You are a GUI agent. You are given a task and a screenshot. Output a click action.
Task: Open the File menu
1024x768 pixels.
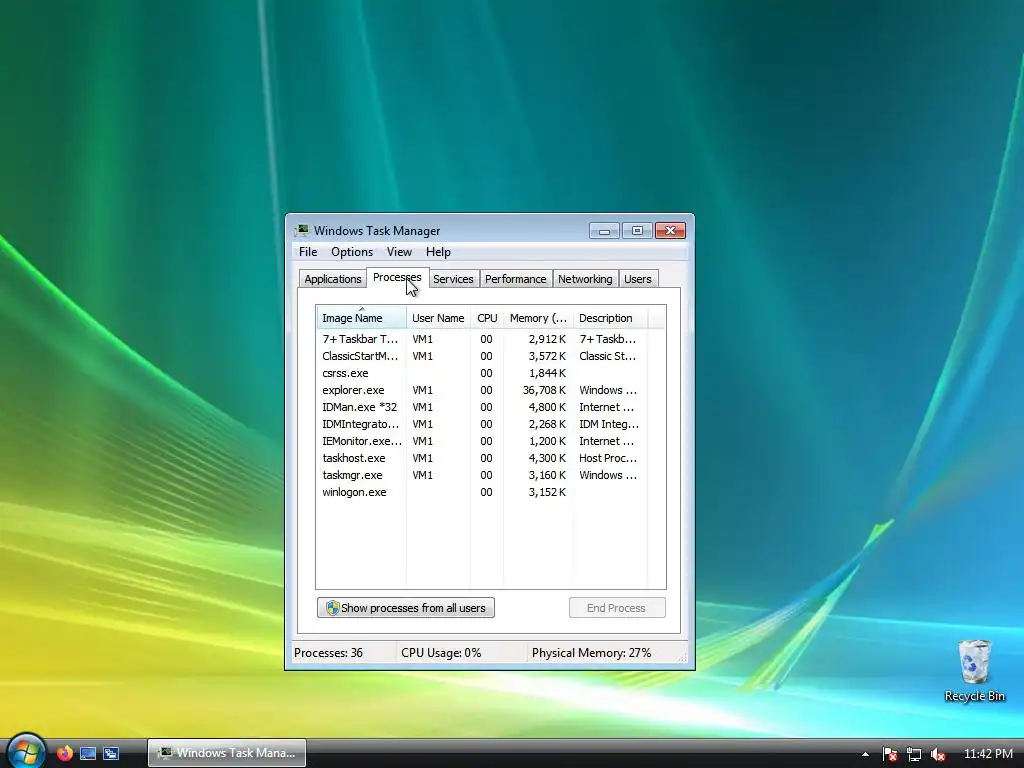pos(308,252)
